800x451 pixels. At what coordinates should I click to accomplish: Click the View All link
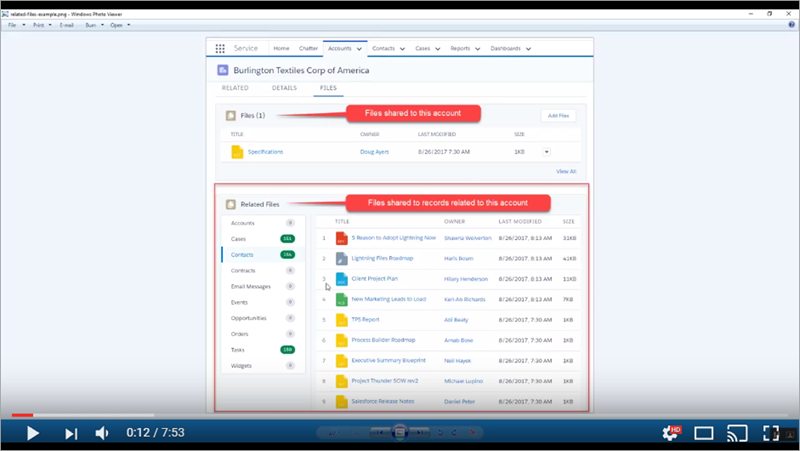click(x=566, y=171)
